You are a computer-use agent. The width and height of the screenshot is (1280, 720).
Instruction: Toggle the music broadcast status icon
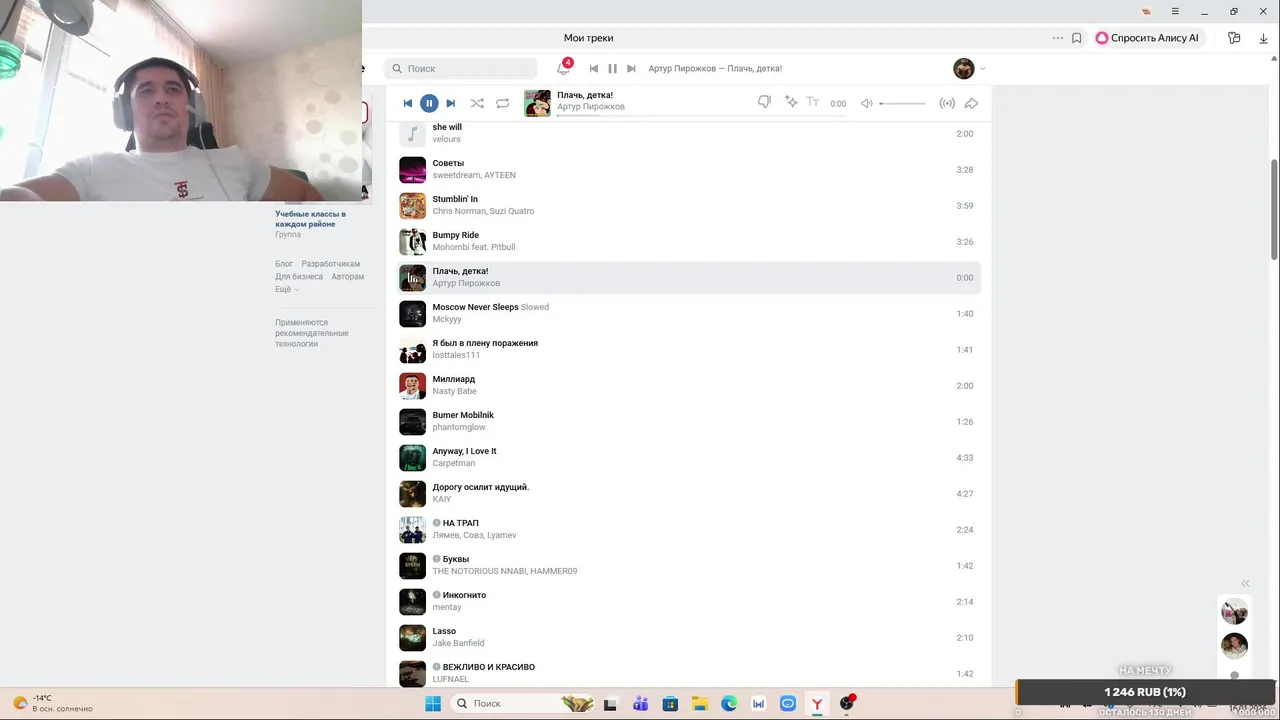tap(947, 103)
